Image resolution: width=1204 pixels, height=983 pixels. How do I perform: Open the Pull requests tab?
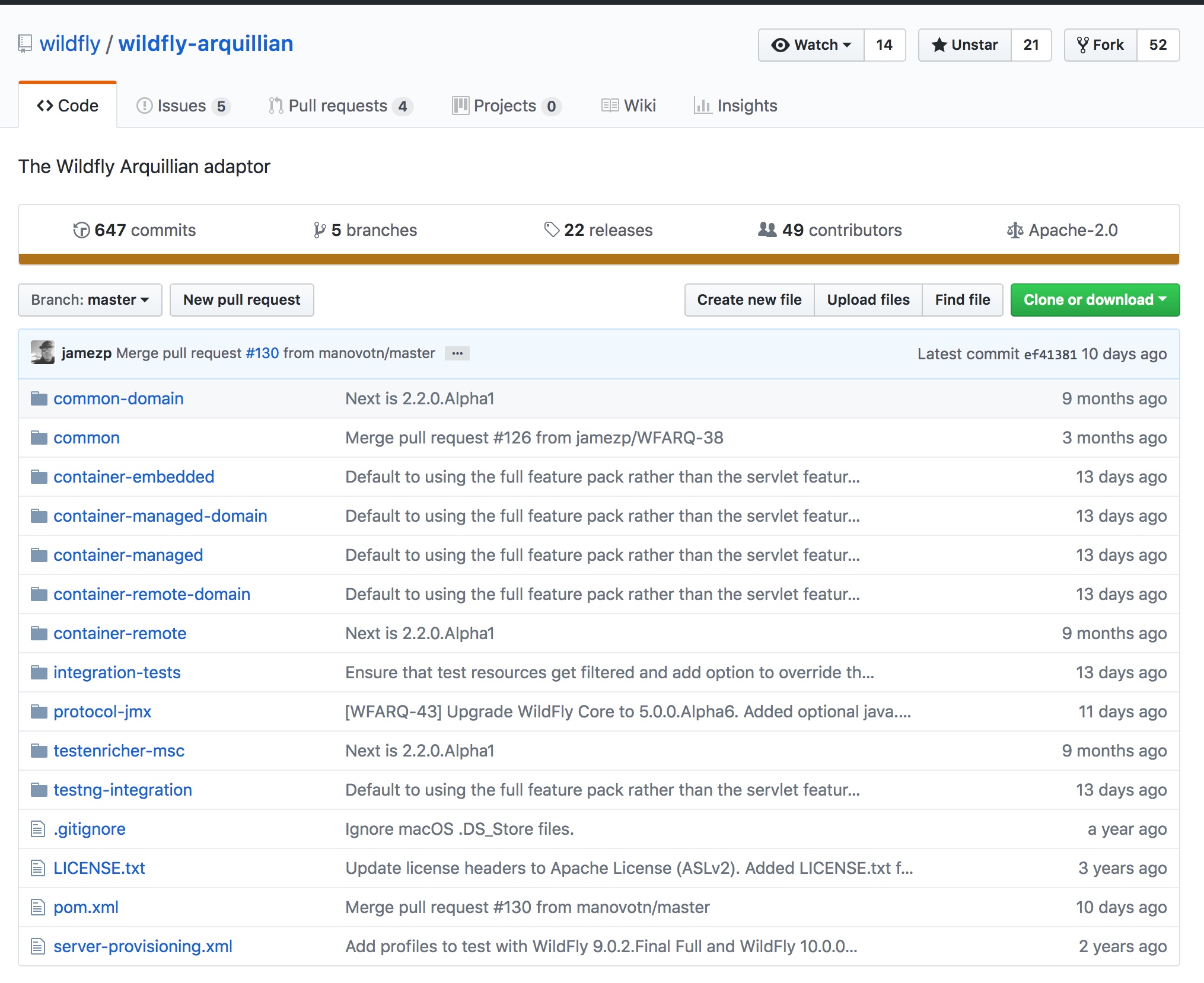tap(339, 106)
